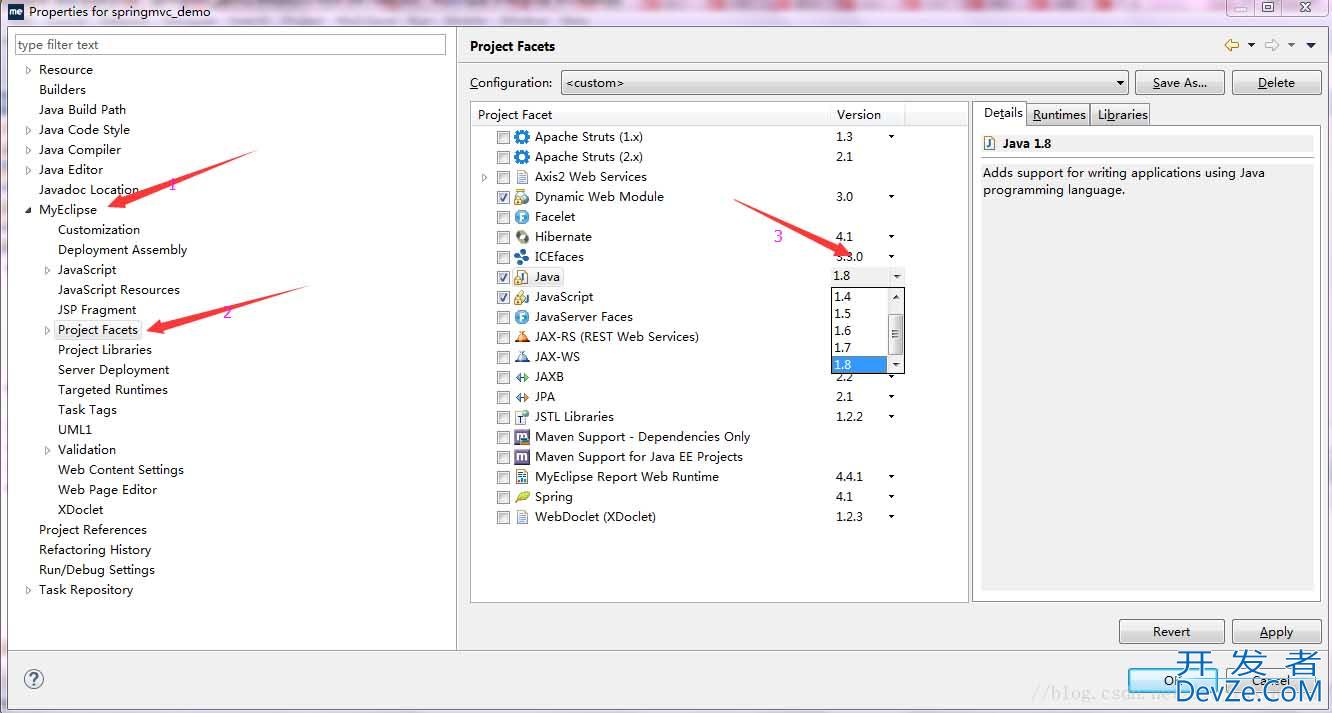Click the Apply button
The width and height of the screenshot is (1332, 713).
tap(1276, 632)
